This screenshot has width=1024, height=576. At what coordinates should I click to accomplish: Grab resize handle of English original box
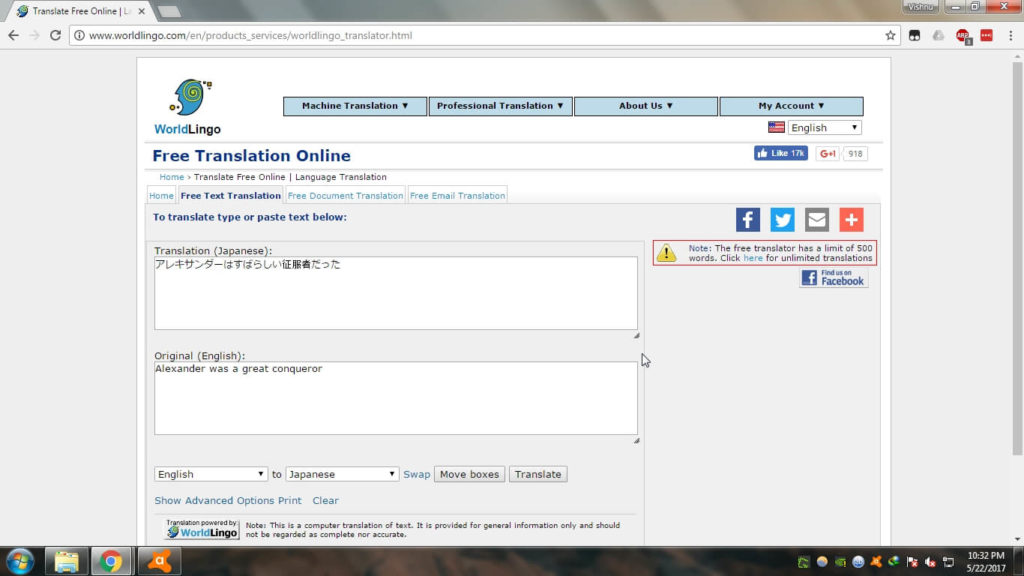point(636,440)
